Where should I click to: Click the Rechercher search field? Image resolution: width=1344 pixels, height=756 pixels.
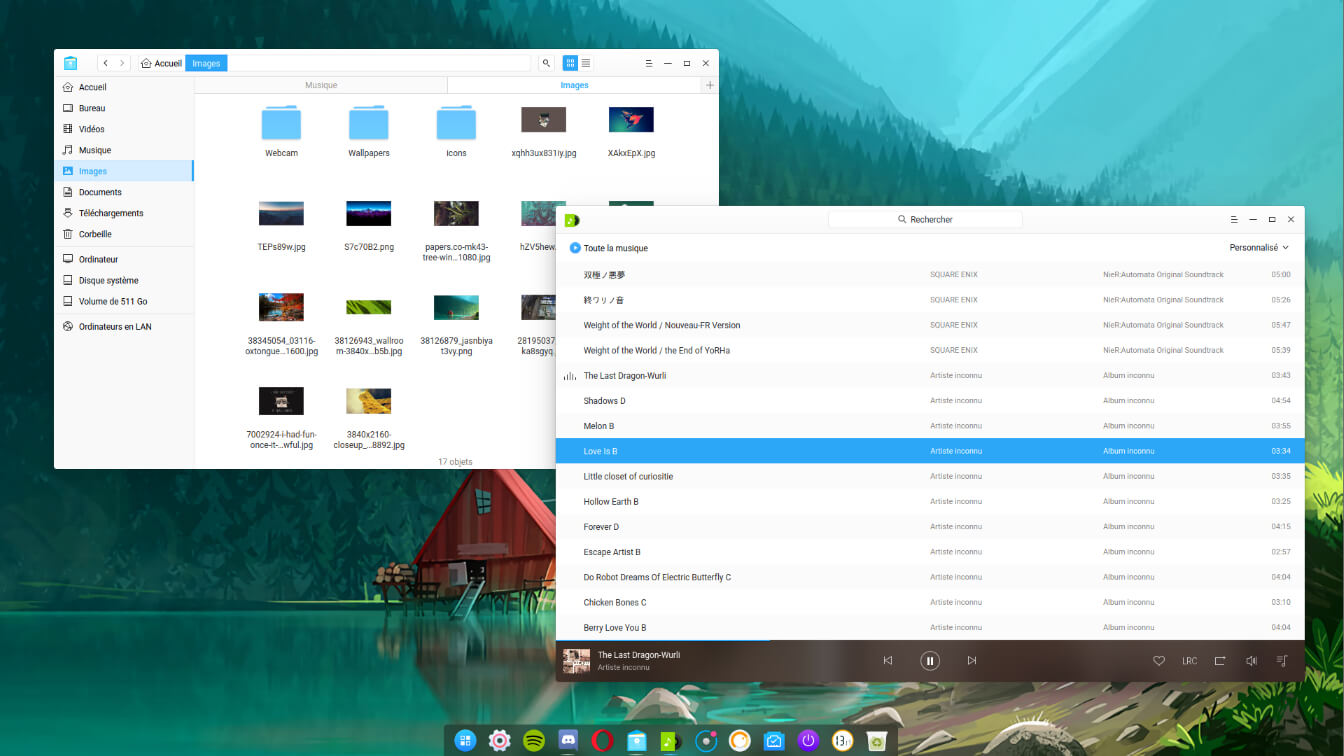point(925,219)
